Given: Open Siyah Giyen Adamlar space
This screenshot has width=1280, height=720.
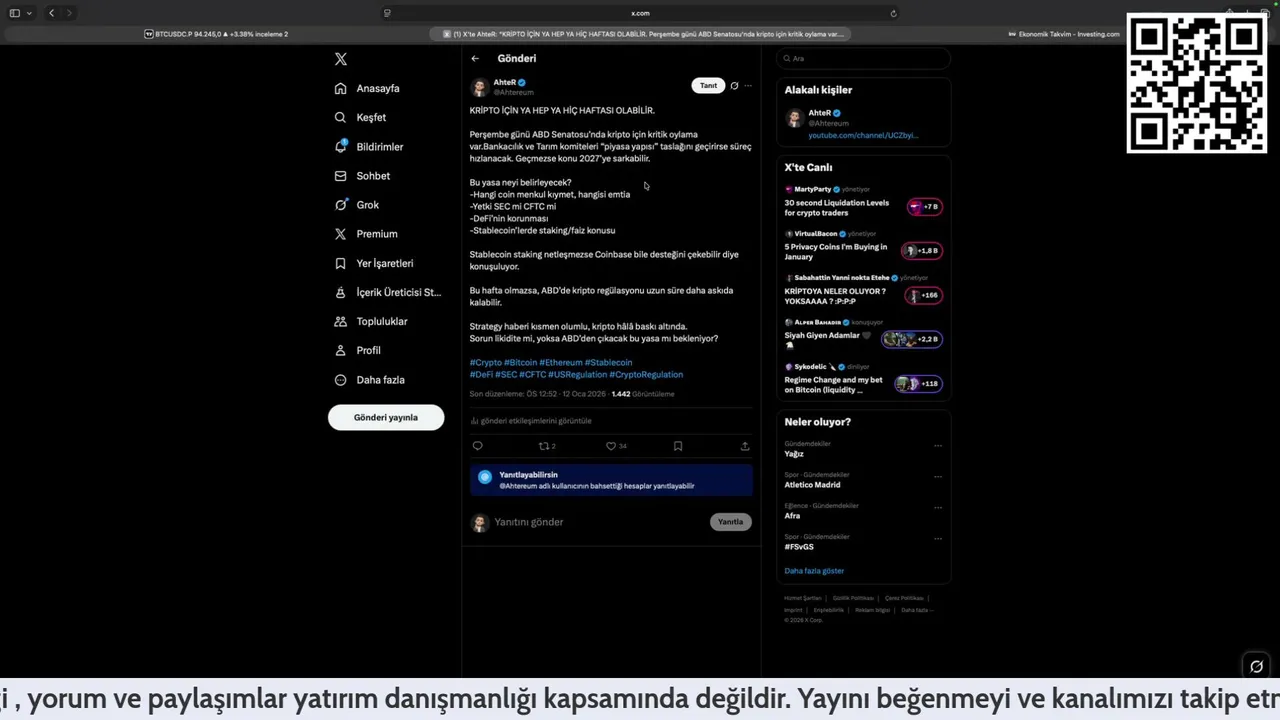Looking at the screenshot, I should [x=863, y=335].
